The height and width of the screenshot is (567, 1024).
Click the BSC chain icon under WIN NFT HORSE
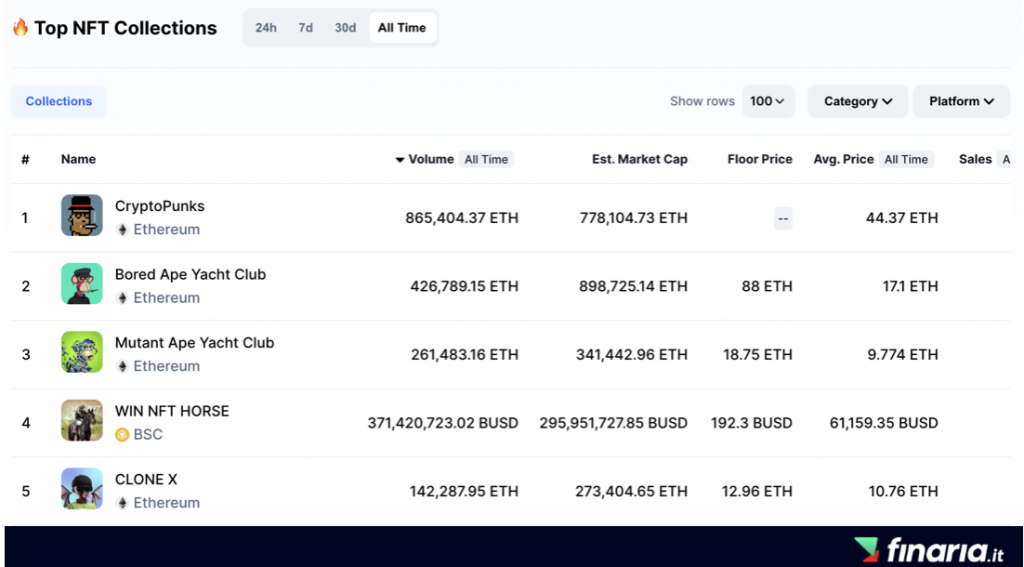[122, 435]
